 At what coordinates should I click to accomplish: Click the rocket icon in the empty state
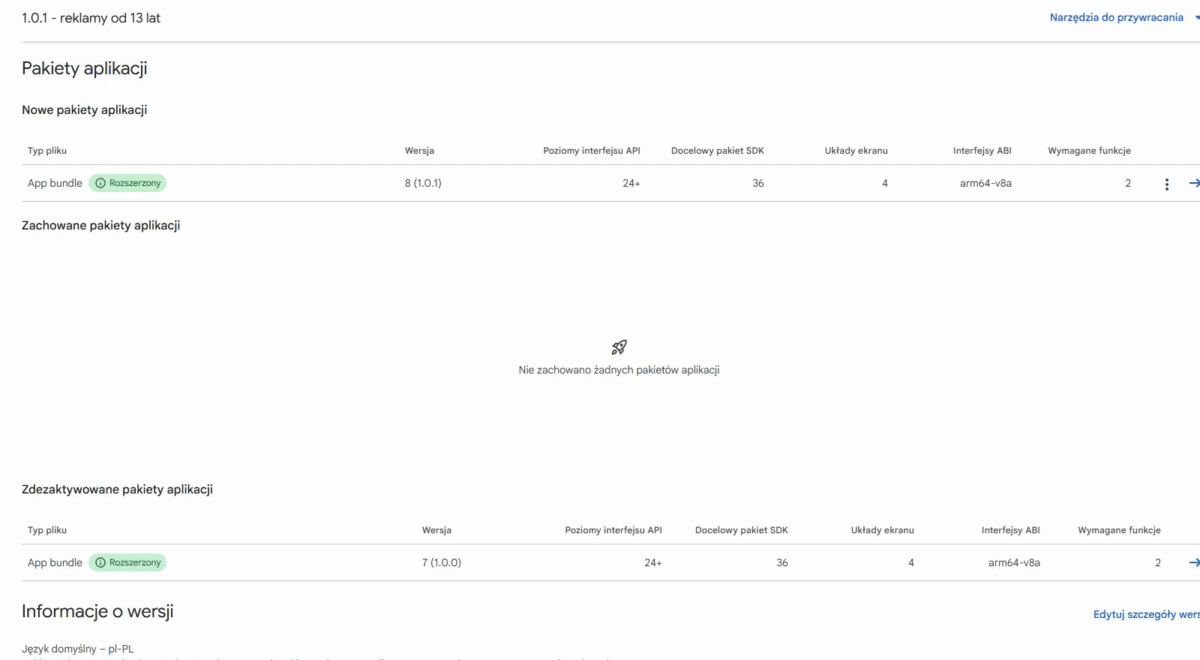click(619, 347)
